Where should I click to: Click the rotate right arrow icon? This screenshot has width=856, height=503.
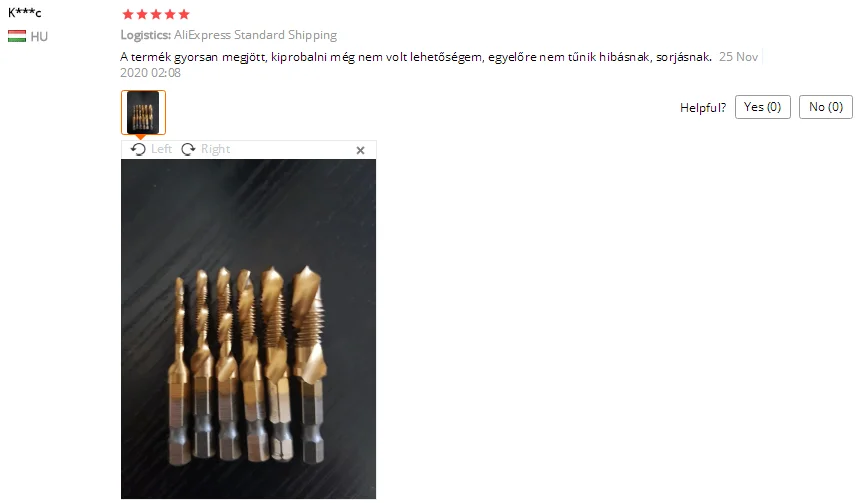pyautogui.click(x=188, y=149)
